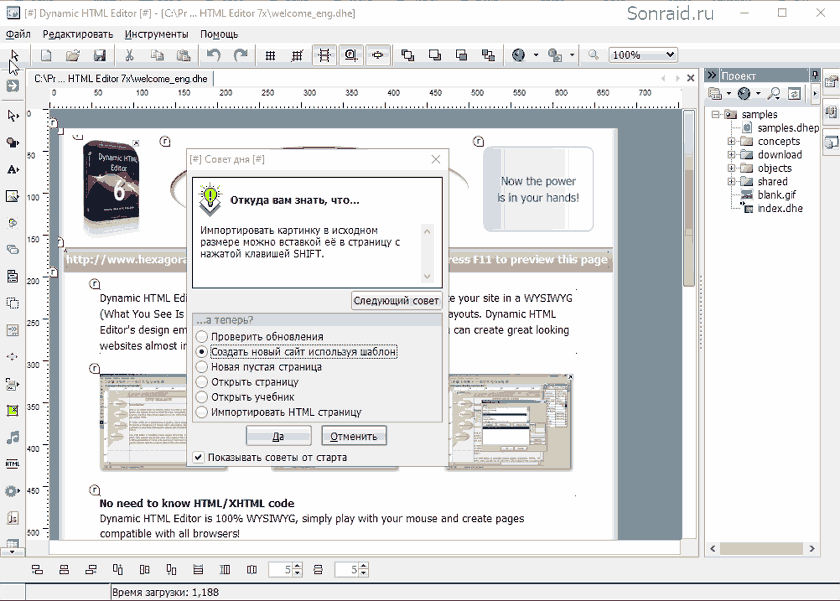Toggle the guides/rulers toolbar icon

tap(324, 55)
